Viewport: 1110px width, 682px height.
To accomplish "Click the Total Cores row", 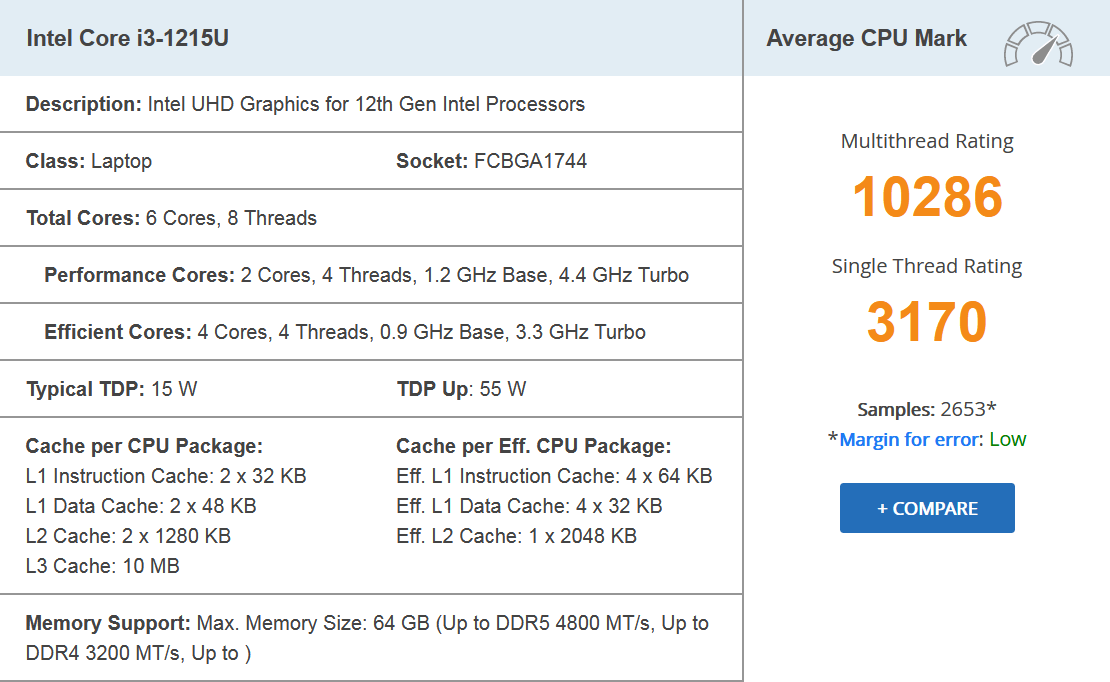I will (x=171, y=218).
